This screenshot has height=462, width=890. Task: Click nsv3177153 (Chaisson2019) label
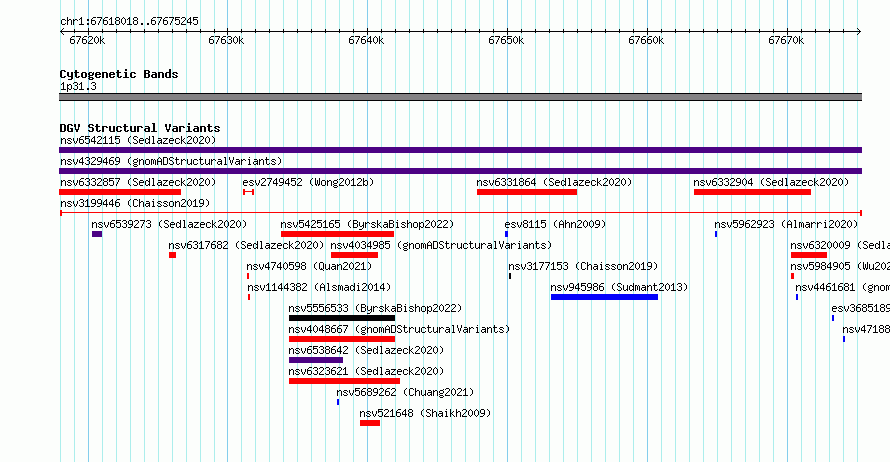(x=583, y=266)
